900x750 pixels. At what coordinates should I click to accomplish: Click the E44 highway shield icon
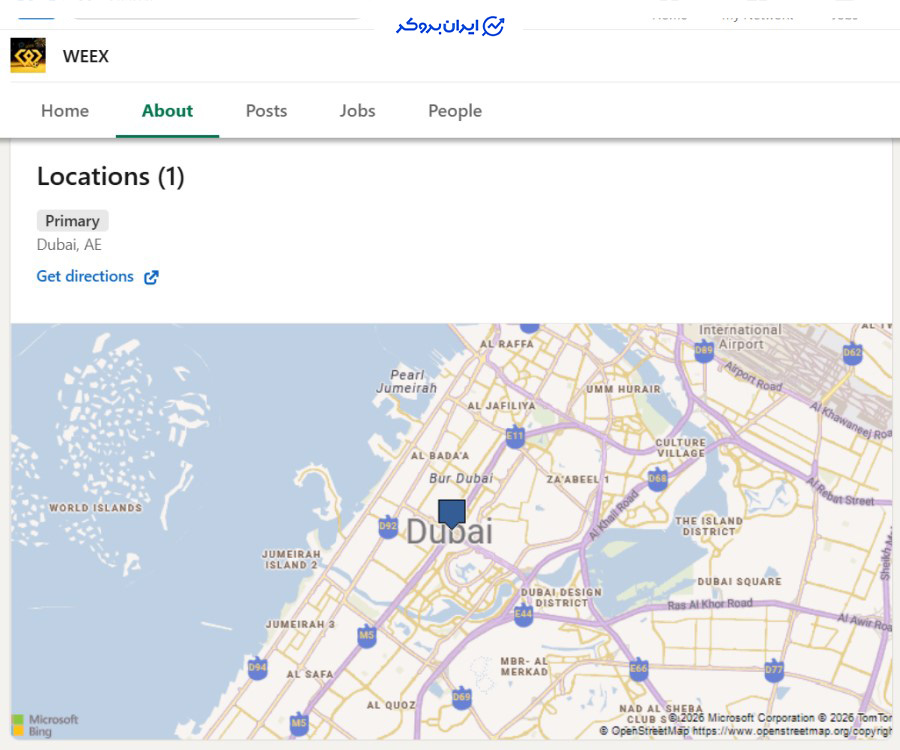click(x=523, y=616)
